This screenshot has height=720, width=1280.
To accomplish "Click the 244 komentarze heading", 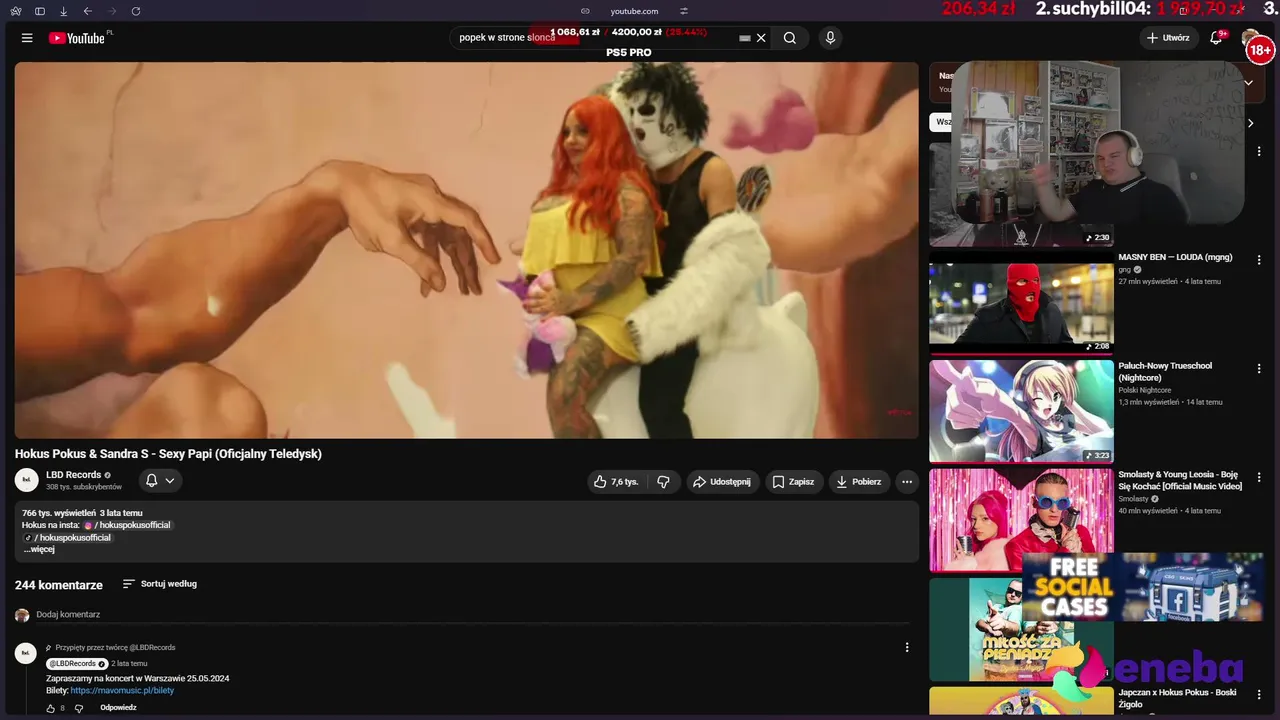I will 59,585.
